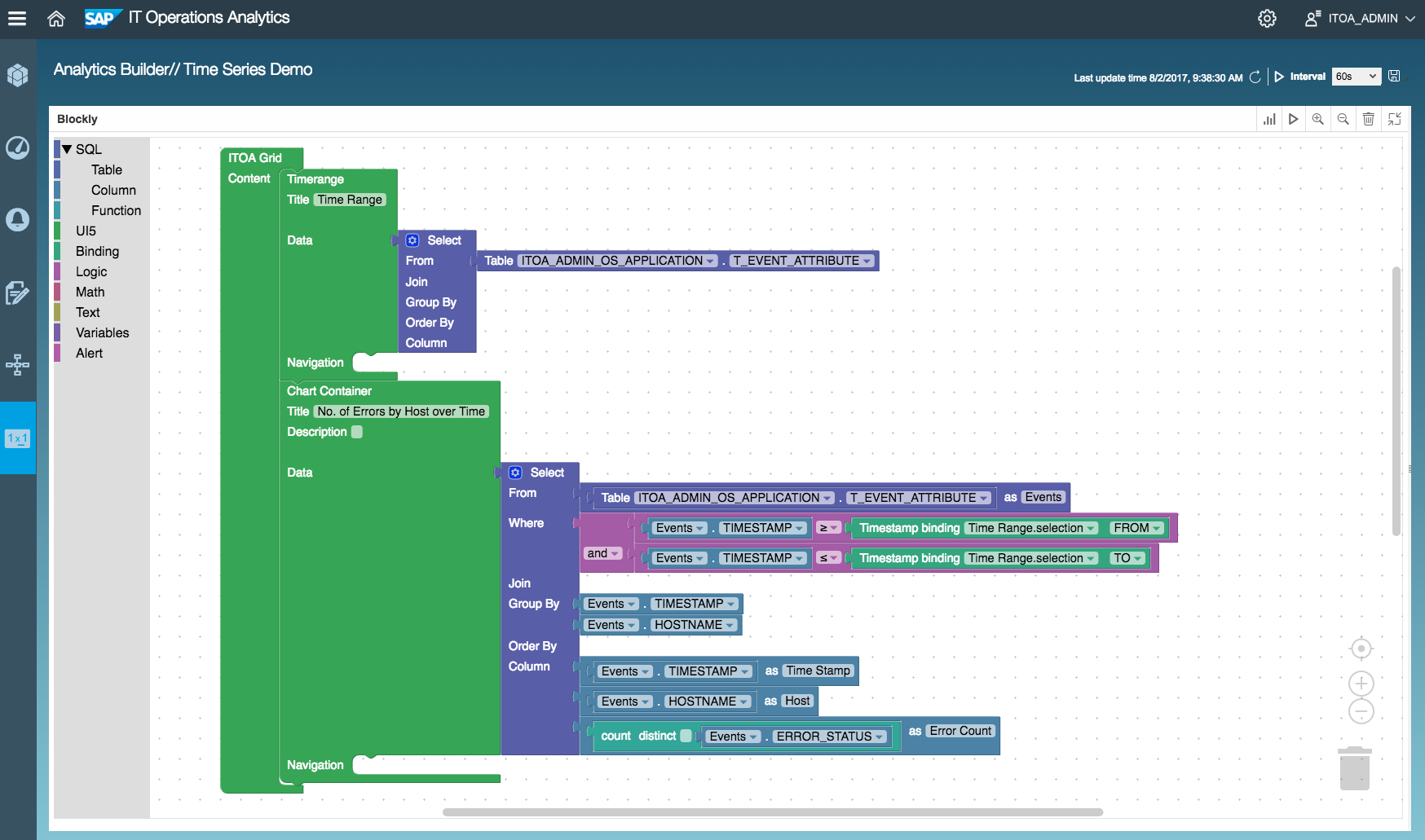The width and height of the screenshot is (1425, 840).
Task: Open the Interval 60s dropdown
Action: click(1357, 77)
